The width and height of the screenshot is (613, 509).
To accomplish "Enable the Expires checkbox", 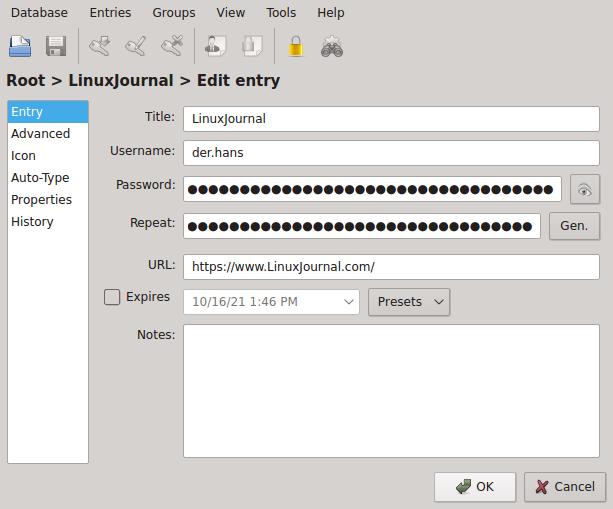I will tap(112, 297).
